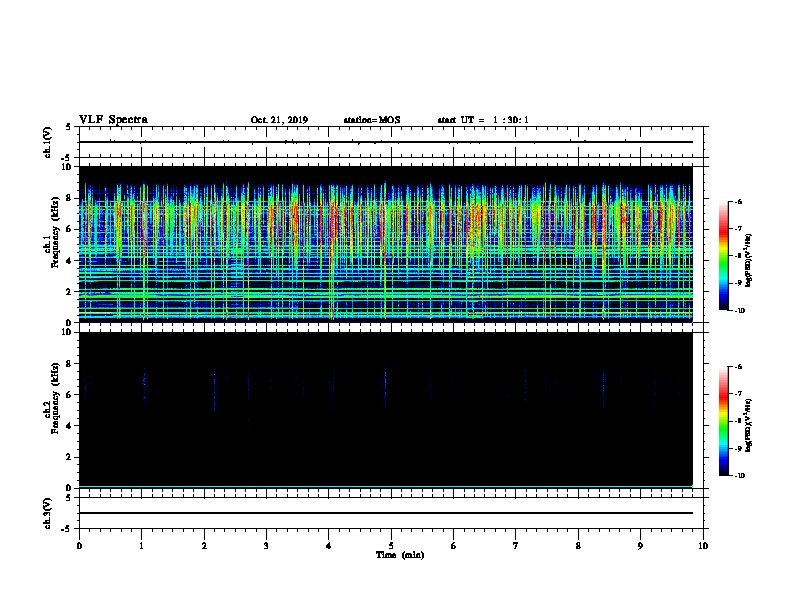The height and width of the screenshot is (612, 792).
Task: Click the "8" tick on the time axis
Action: tap(578, 545)
